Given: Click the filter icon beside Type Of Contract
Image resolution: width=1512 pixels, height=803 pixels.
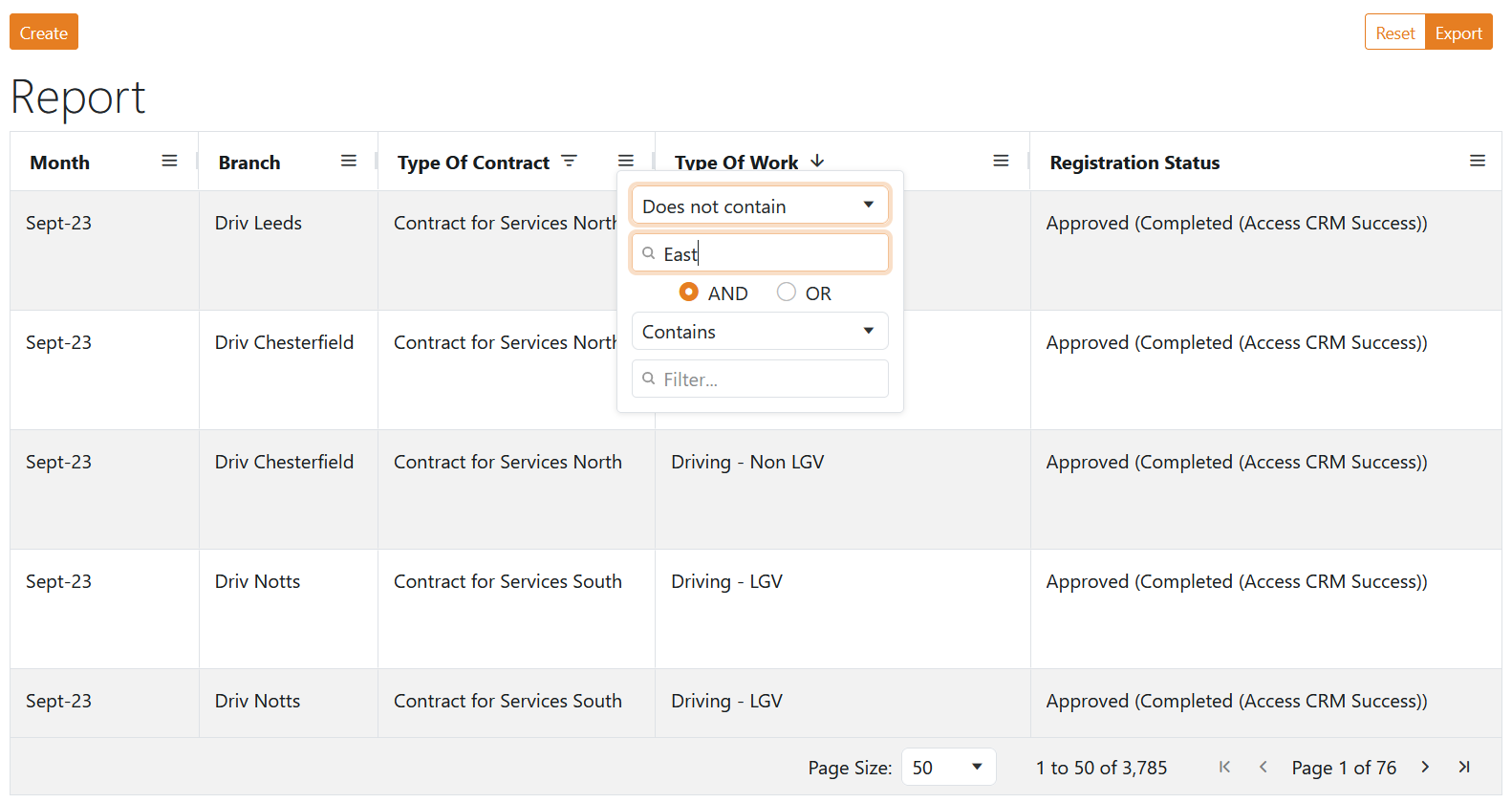Looking at the screenshot, I should 570,162.
